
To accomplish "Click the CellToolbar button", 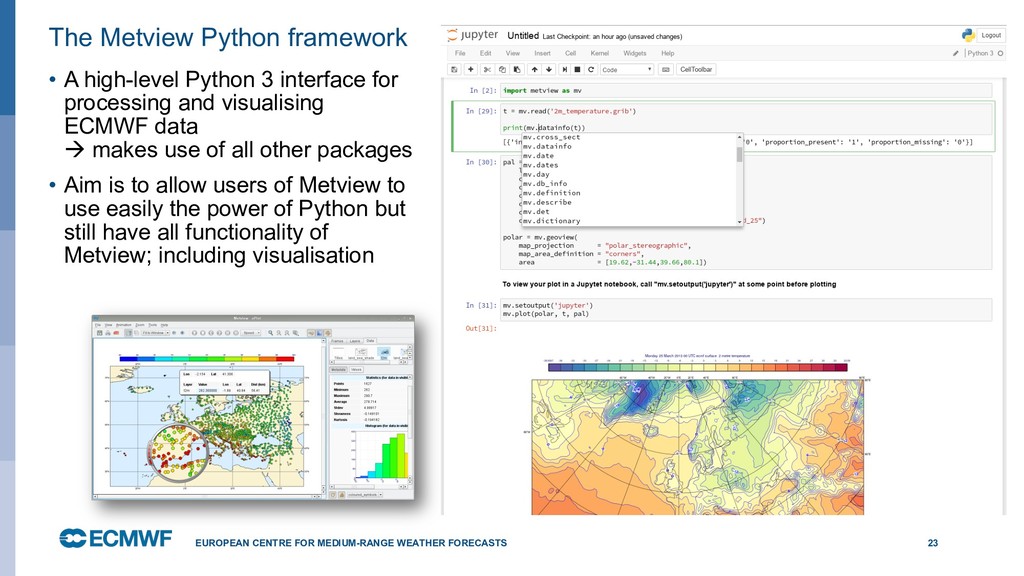I will (696, 70).
